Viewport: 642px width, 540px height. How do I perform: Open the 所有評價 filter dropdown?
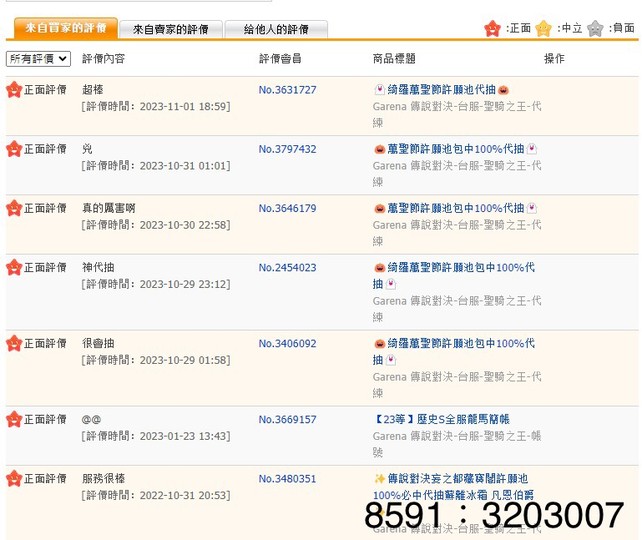[38, 59]
